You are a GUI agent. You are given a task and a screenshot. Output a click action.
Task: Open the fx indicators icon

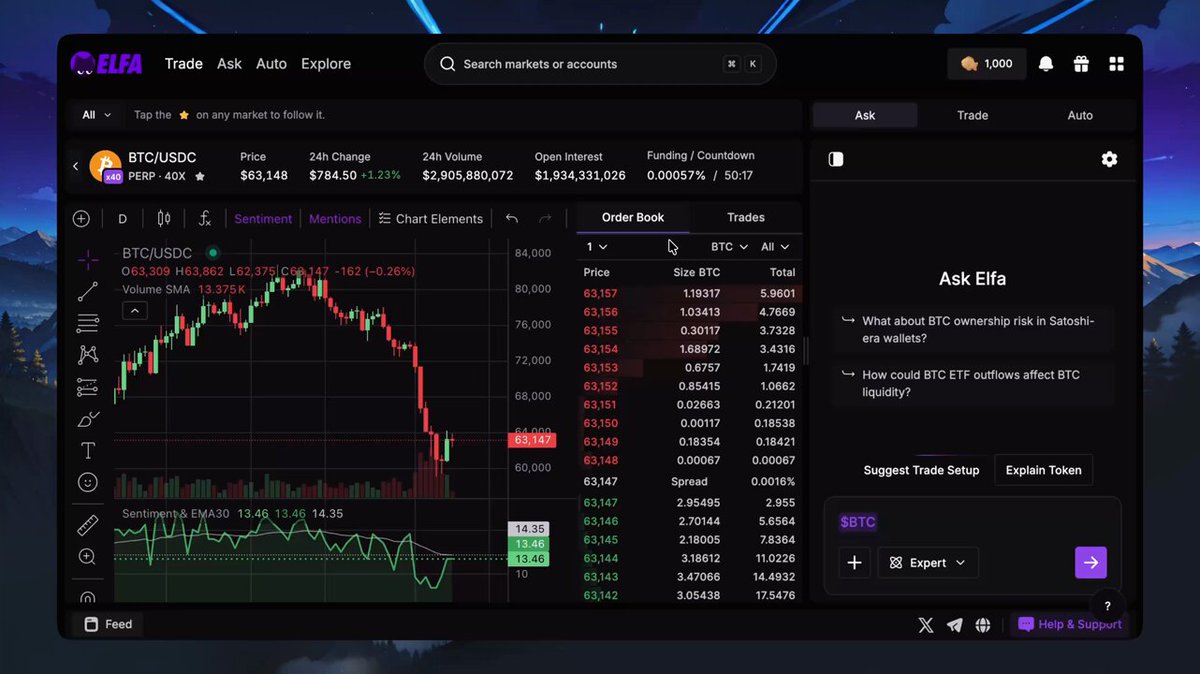(205, 219)
